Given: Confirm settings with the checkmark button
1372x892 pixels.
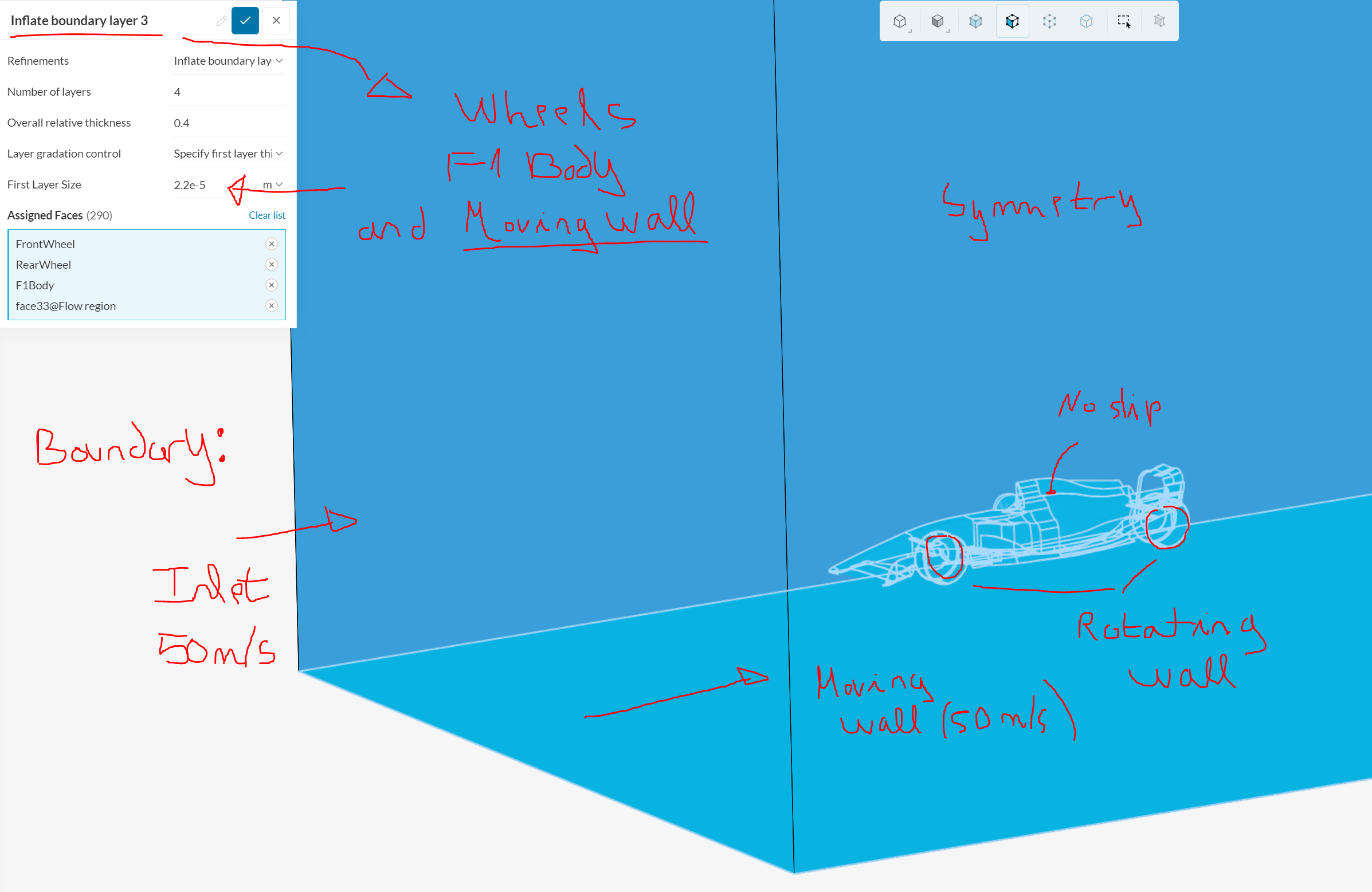Looking at the screenshot, I should (245, 21).
